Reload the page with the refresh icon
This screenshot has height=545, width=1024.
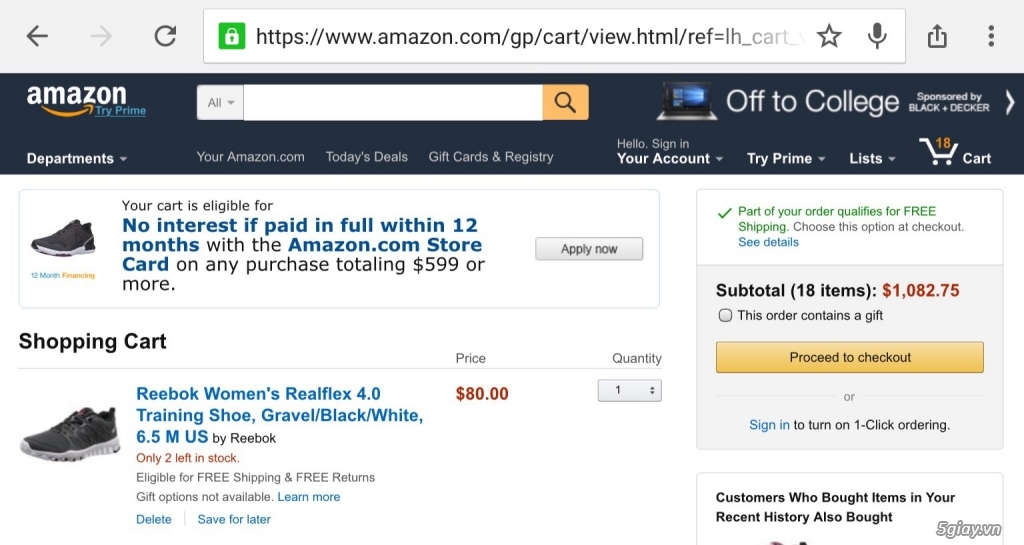165,36
